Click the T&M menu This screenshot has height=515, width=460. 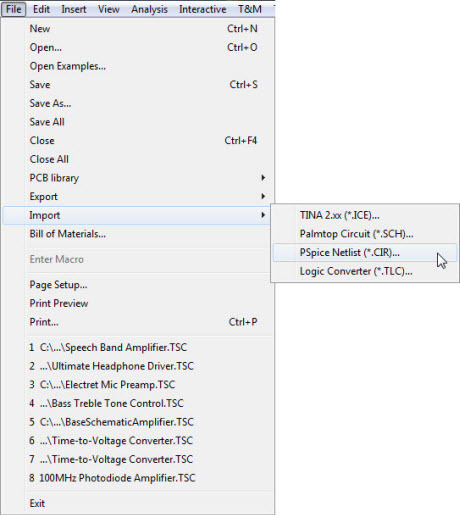[250, 9]
